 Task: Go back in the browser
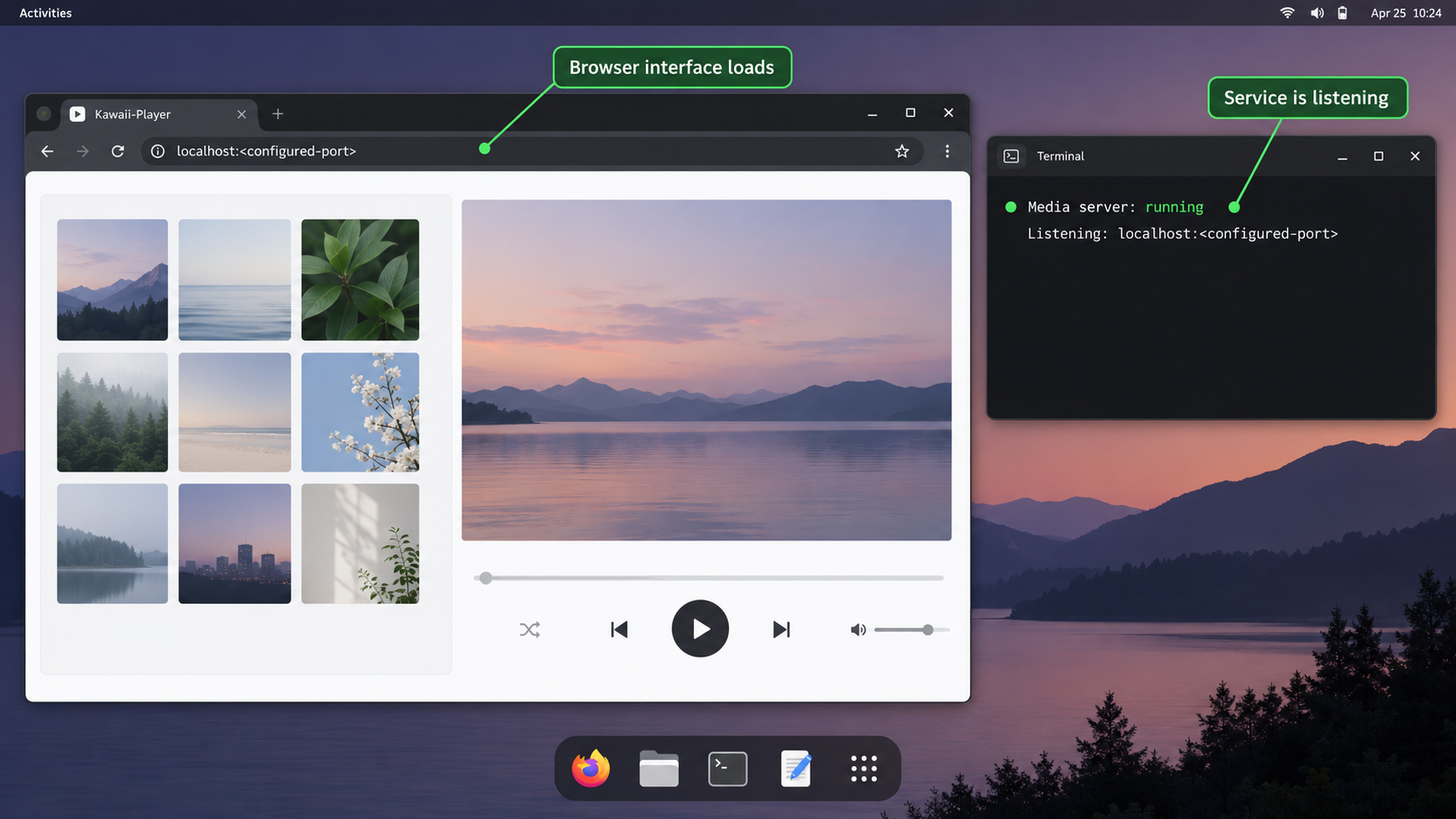tap(47, 151)
